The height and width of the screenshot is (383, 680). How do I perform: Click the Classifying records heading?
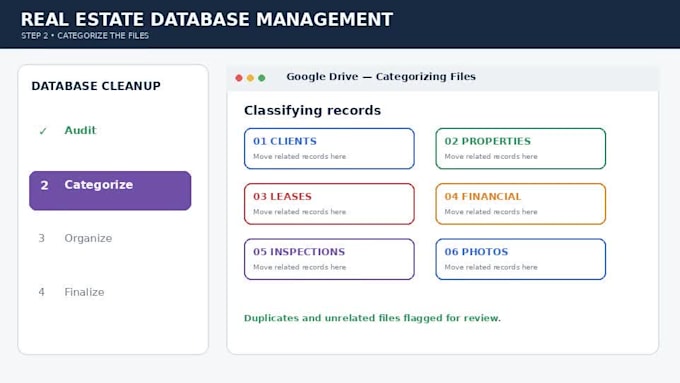click(312, 111)
